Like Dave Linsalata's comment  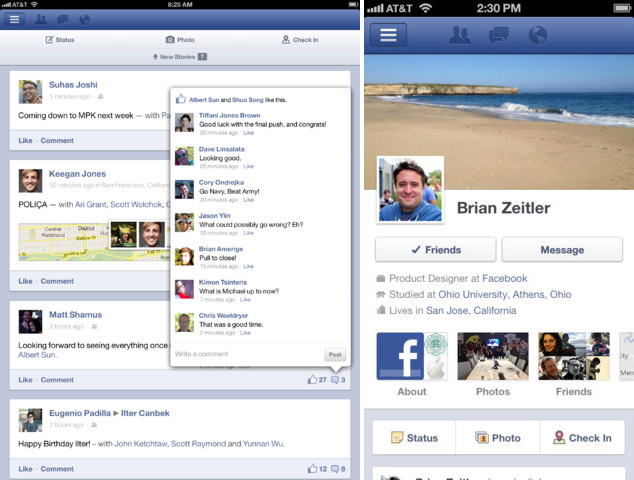pyautogui.click(x=248, y=166)
